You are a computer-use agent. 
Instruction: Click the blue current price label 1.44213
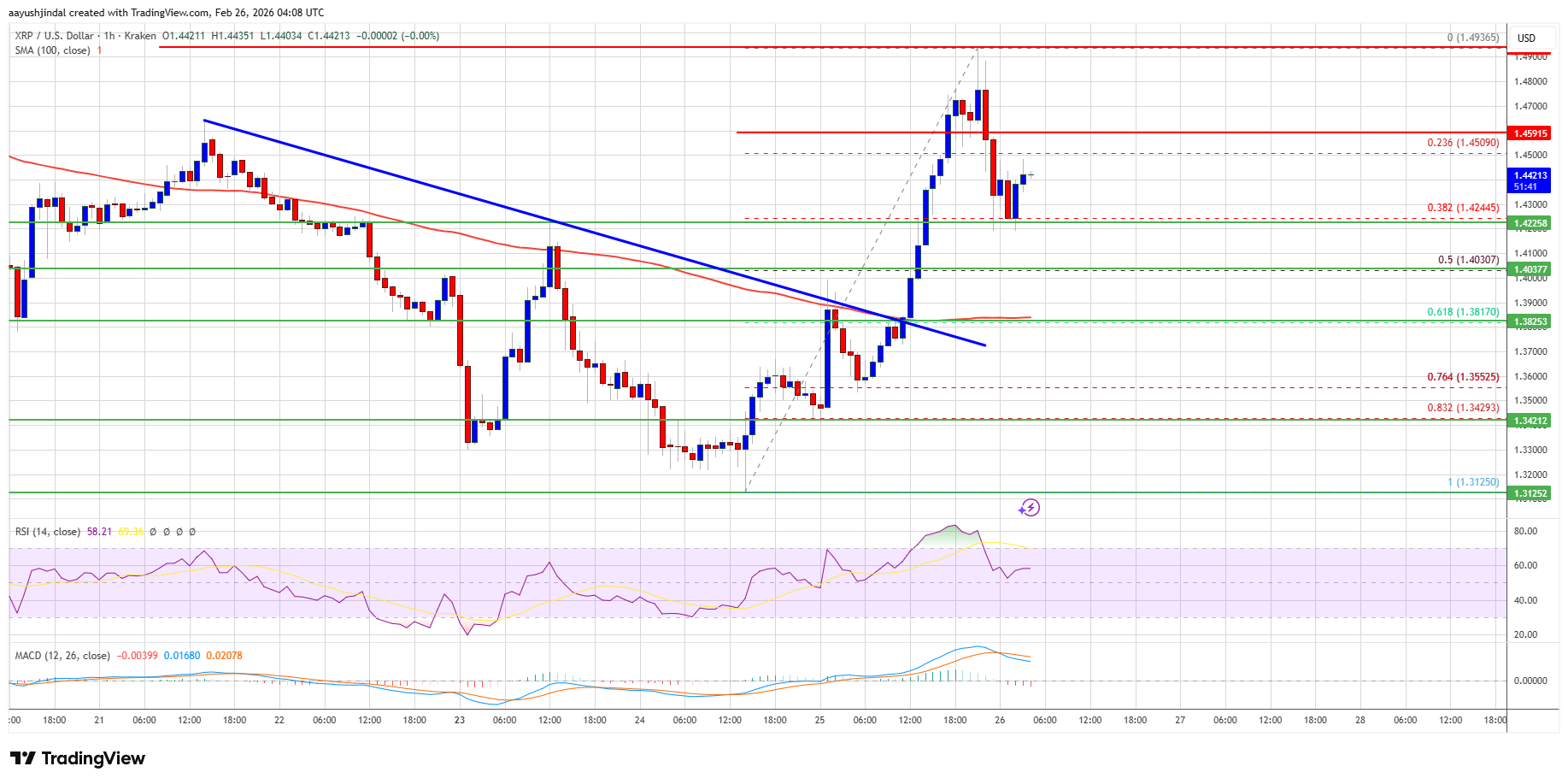[1532, 174]
